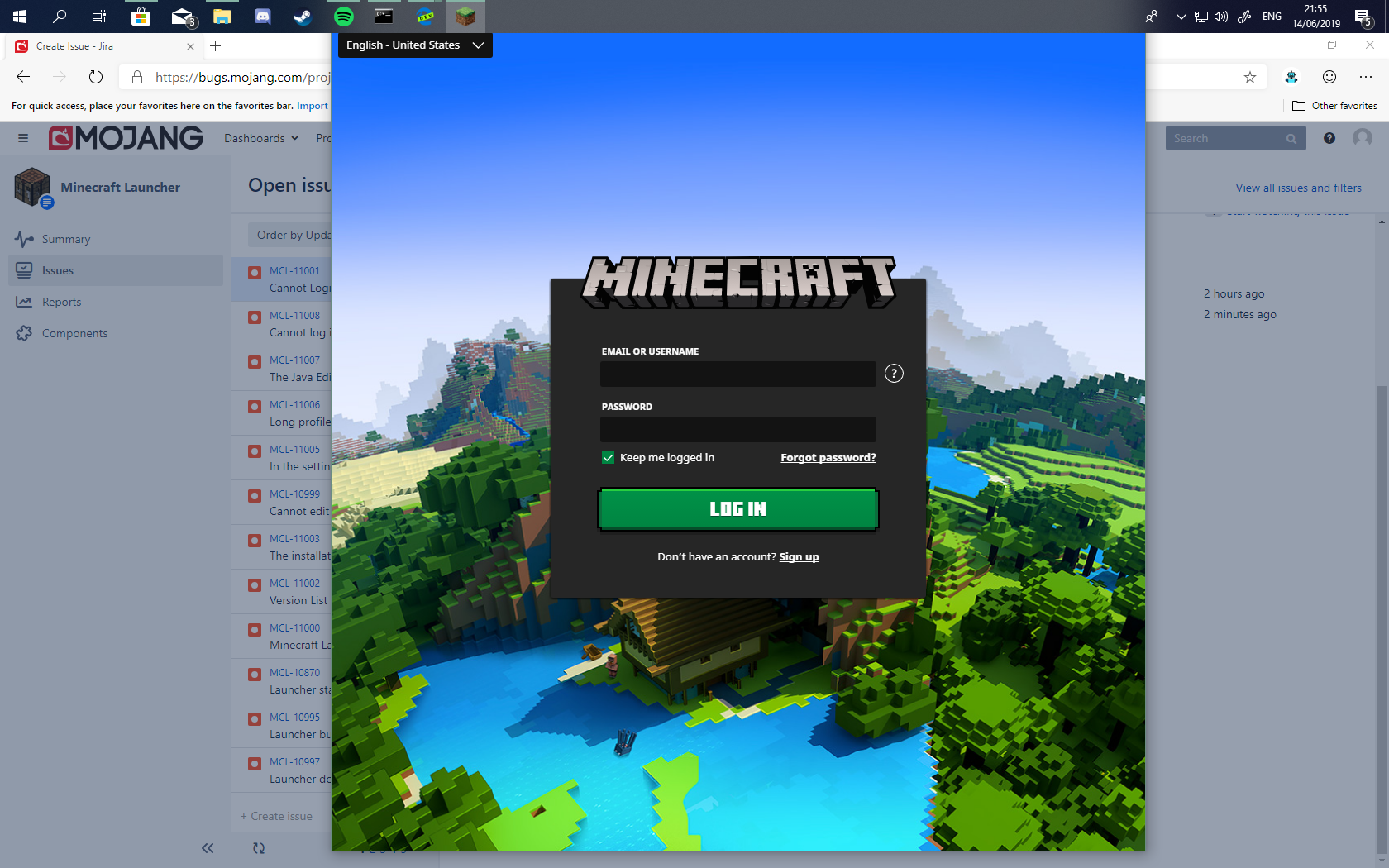Image resolution: width=1389 pixels, height=868 pixels.
Task: Refresh the browser page
Action: point(96,77)
